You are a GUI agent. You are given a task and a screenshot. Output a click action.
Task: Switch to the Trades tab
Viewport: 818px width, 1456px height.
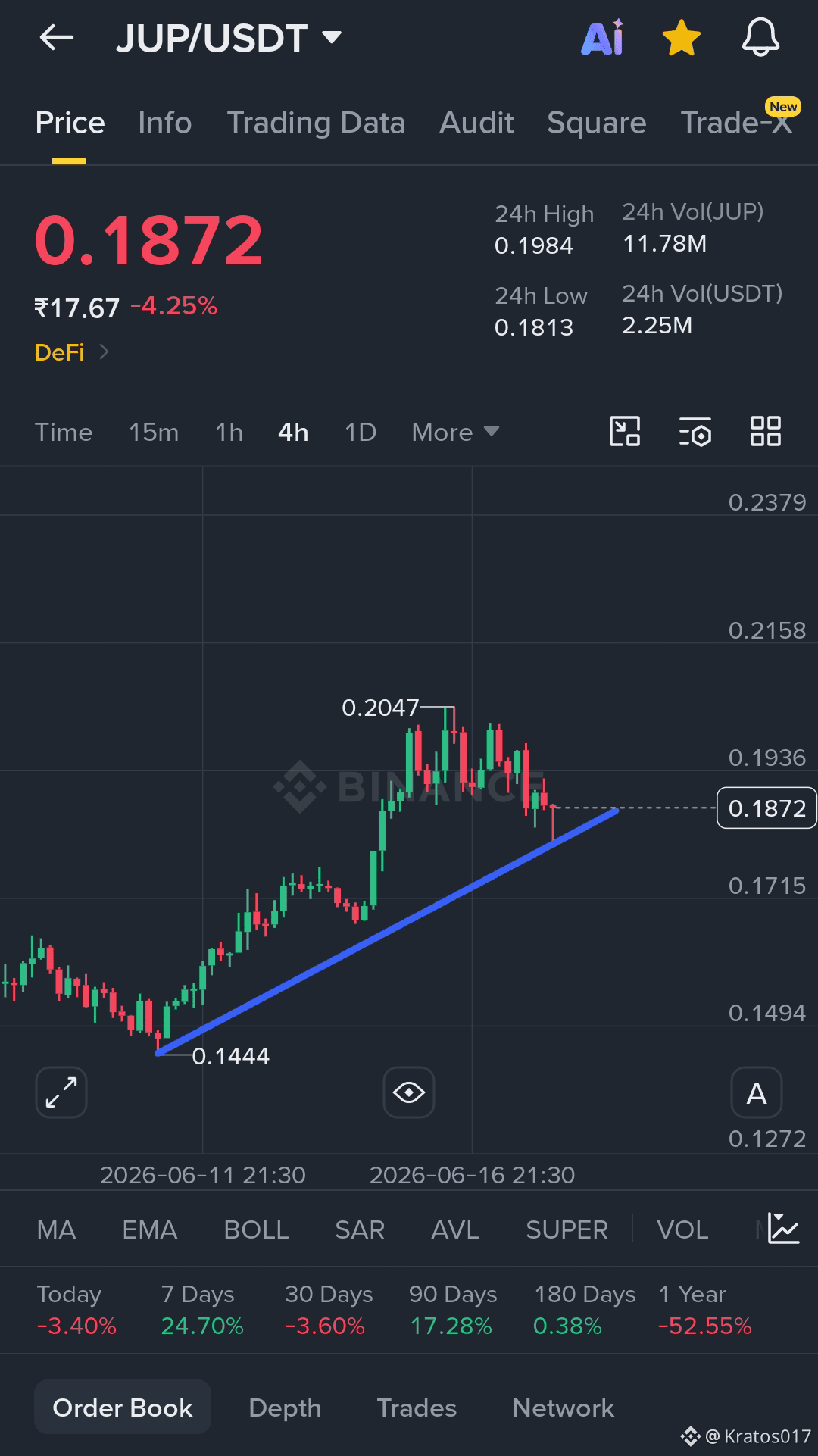tap(417, 1408)
